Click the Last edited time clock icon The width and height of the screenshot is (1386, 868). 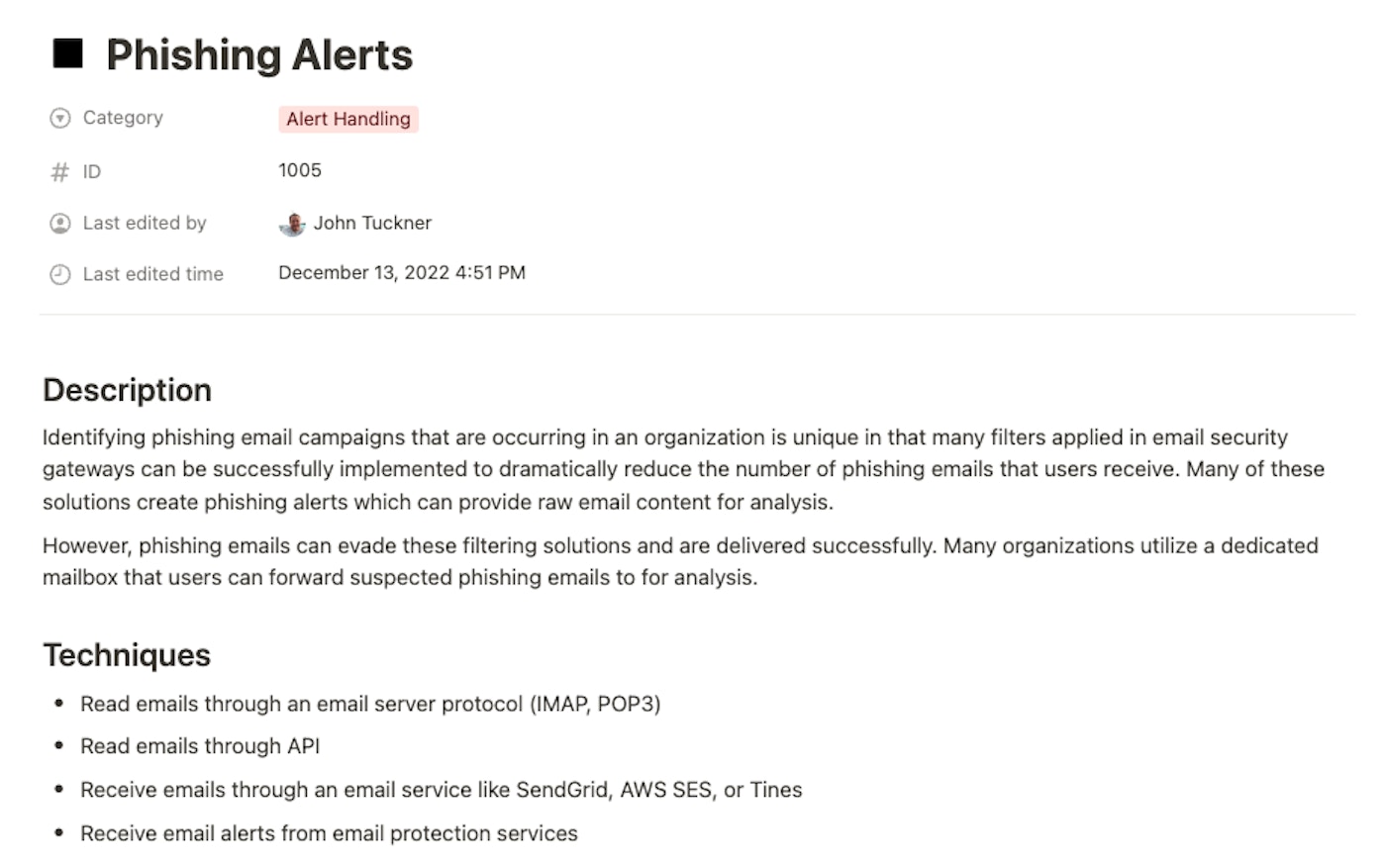click(x=60, y=274)
